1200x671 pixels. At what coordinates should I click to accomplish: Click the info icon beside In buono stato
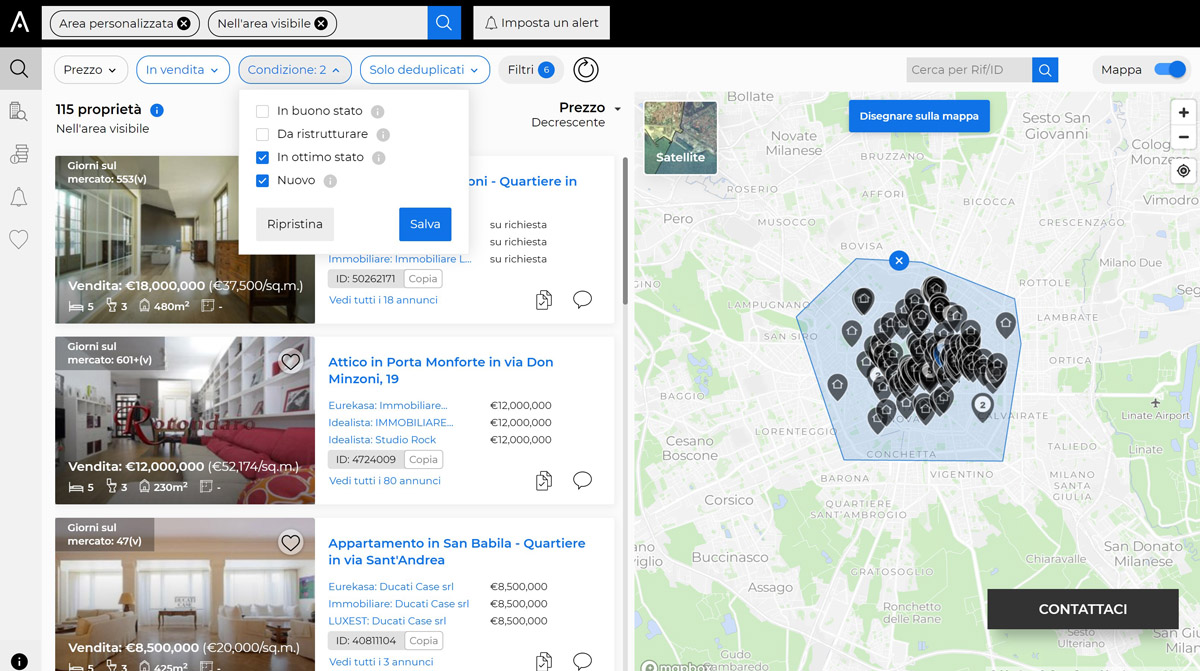[x=377, y=112]
